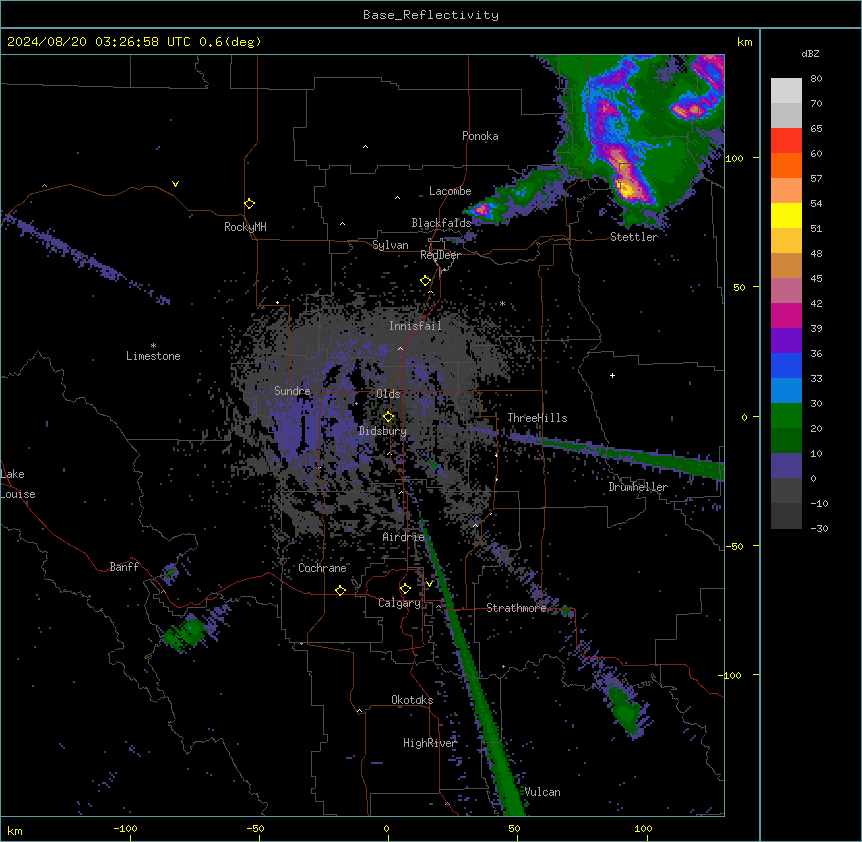
Task: Click the Sylvan label on the map
Action: pyautogui.click(x=390, y=245)
